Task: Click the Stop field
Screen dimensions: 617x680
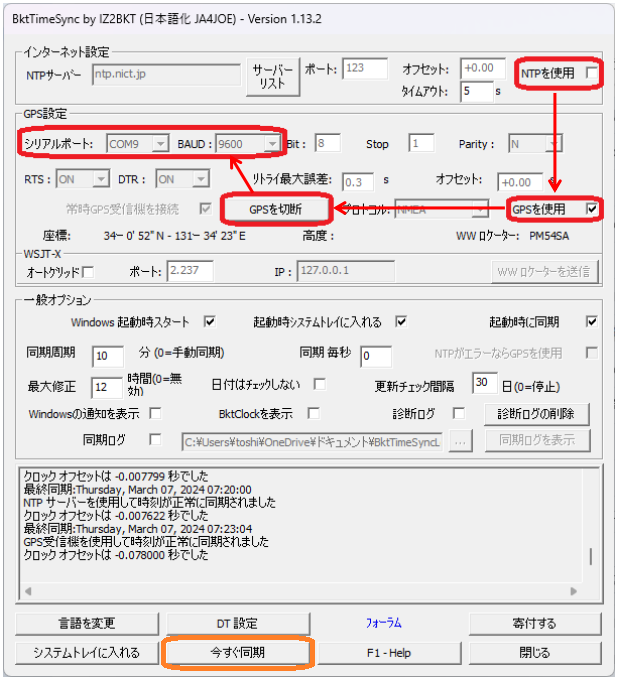Action: tap(421, 143)
